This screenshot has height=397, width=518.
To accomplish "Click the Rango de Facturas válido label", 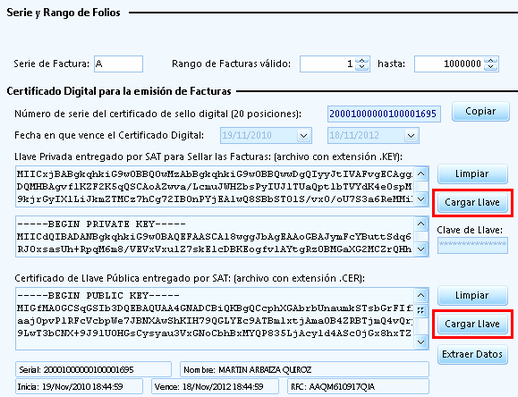I will point(231,64).
